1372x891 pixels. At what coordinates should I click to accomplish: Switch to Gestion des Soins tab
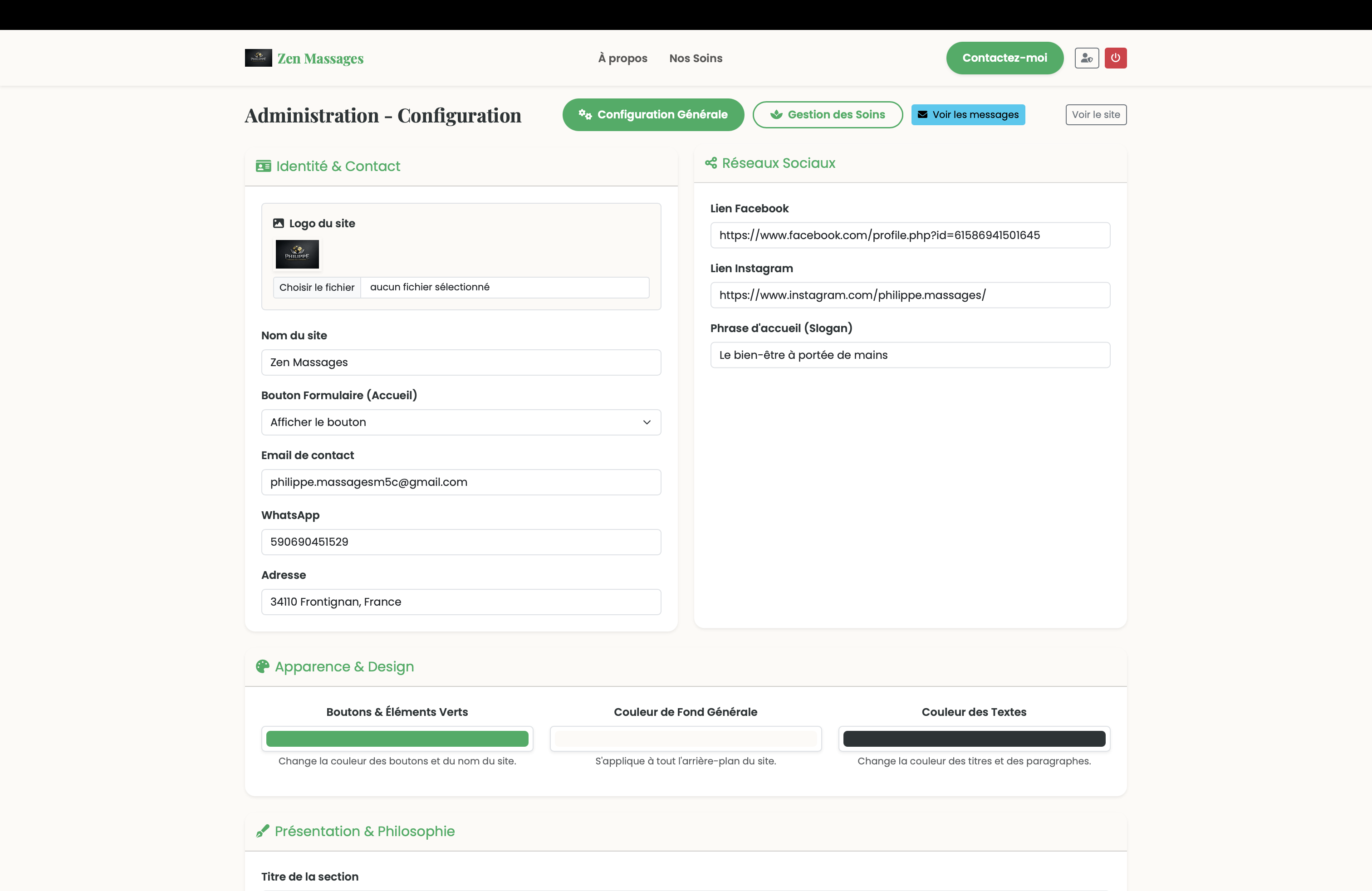tap(827, 115)
